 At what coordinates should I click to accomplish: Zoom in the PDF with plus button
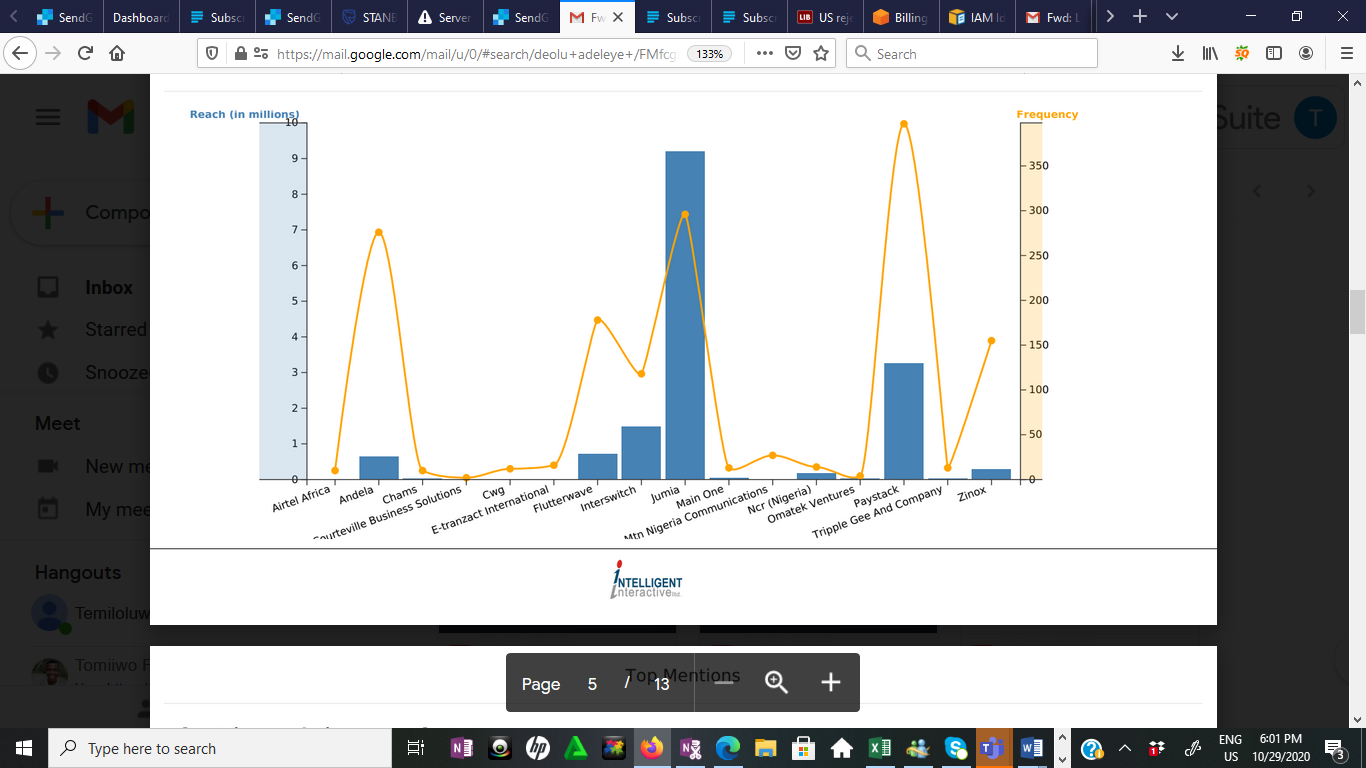point(830,683)
